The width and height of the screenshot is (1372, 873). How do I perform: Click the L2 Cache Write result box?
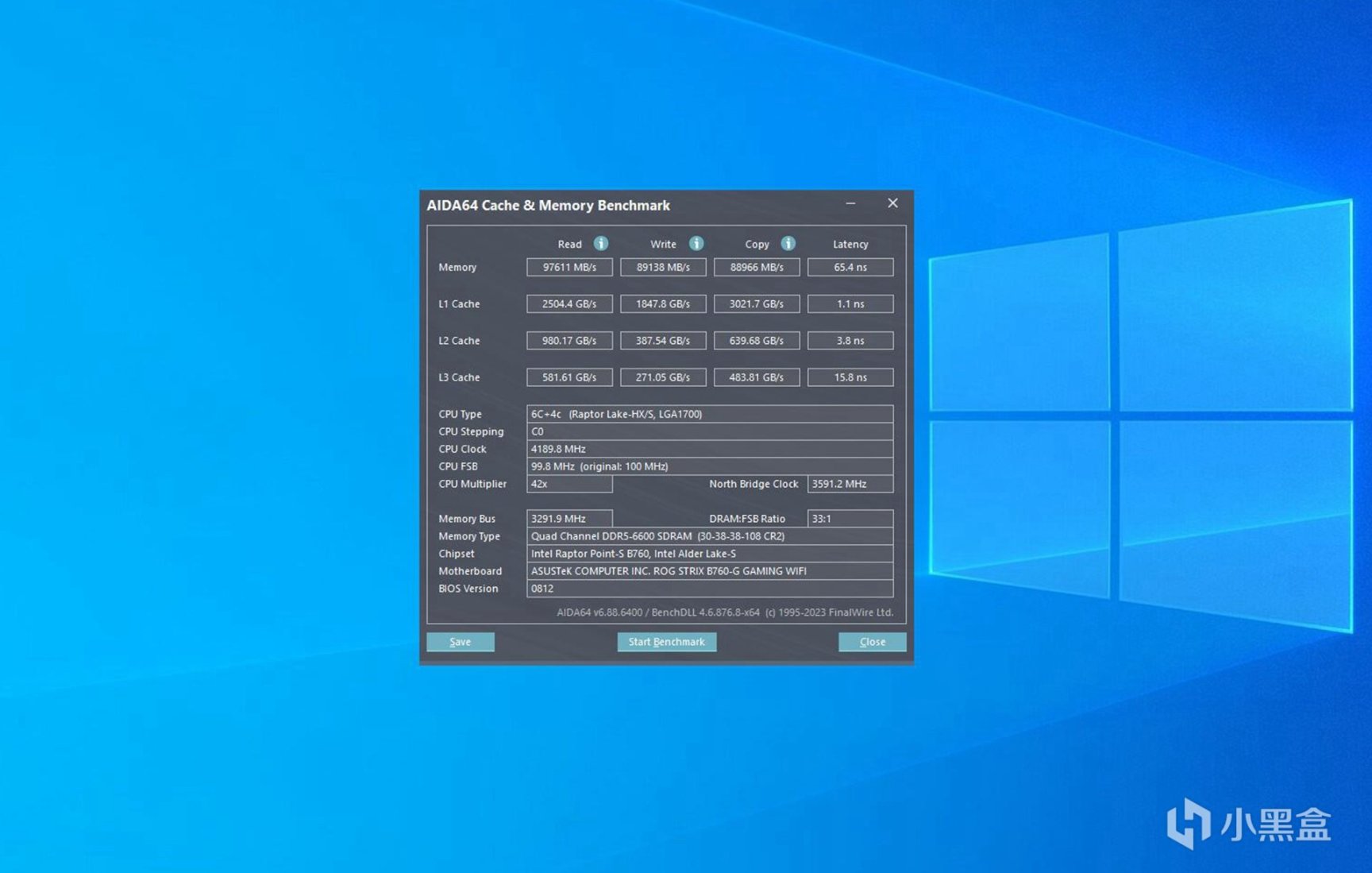pos(663,341)
